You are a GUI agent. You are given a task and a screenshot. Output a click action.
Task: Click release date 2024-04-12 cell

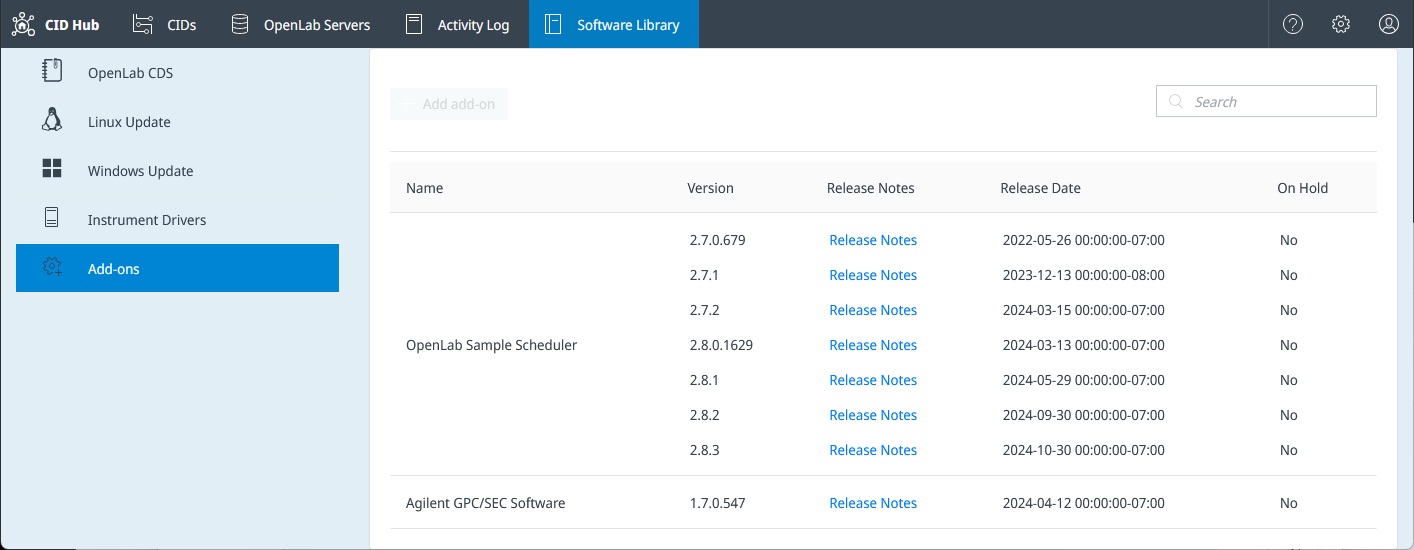(x=1083, y=503)
